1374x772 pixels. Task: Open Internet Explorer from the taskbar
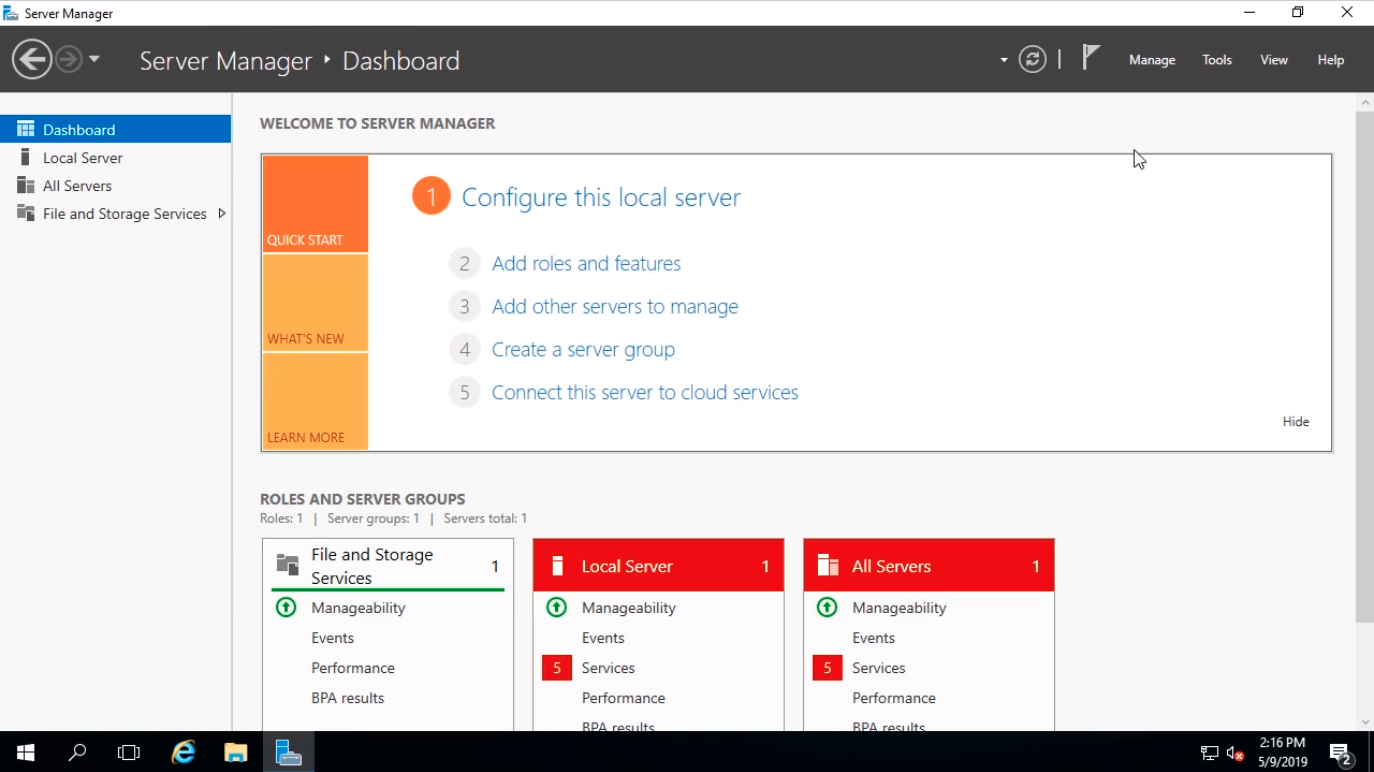tap(183, 752)
